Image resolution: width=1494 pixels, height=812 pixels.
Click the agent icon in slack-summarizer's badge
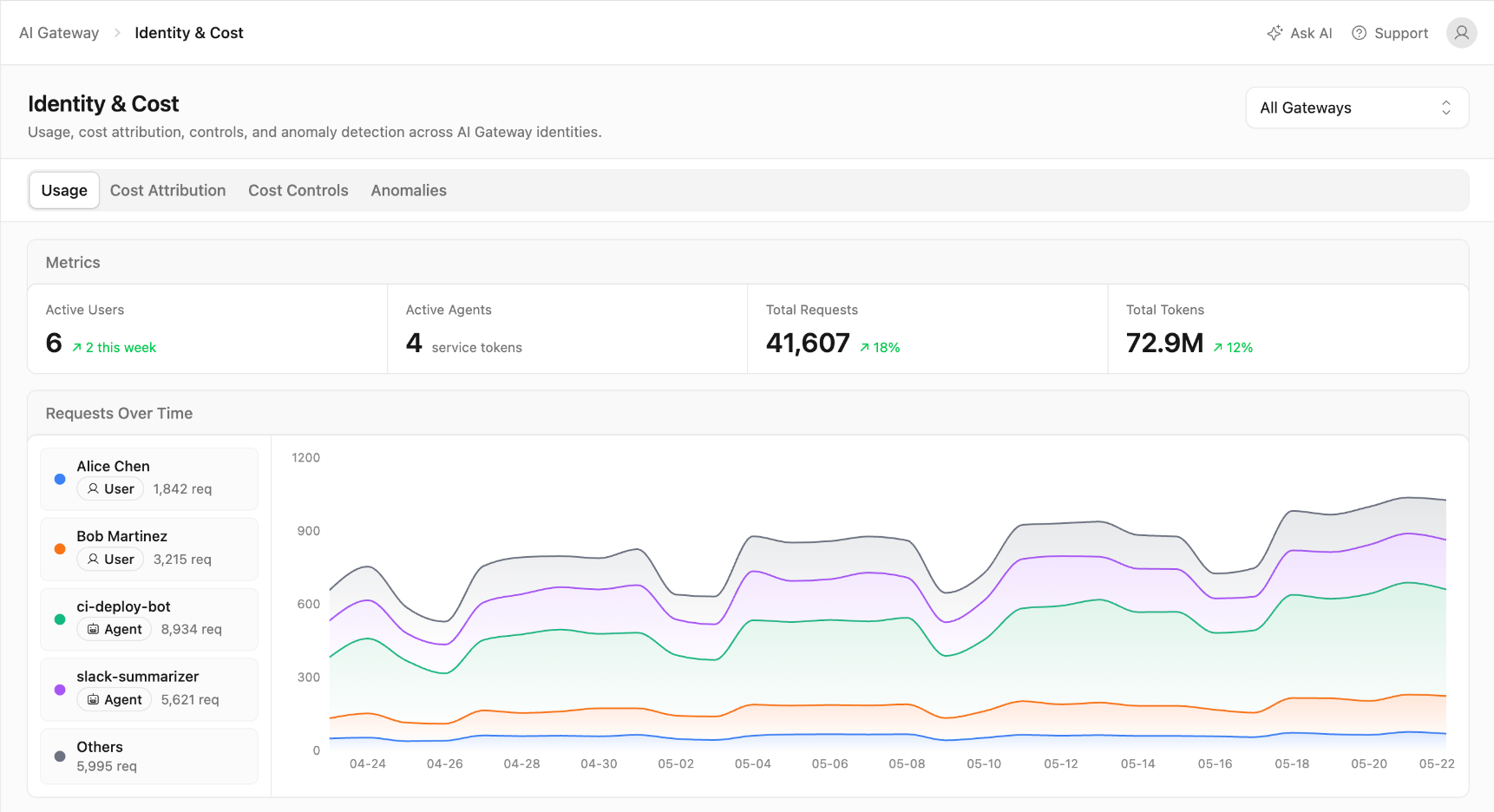click(x=93, y=699)
